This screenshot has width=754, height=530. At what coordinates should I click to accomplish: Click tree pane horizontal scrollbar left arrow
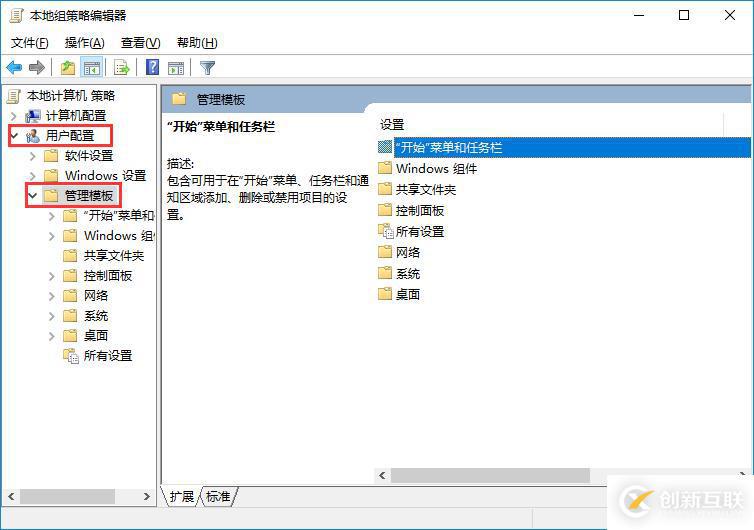point(11,496)
